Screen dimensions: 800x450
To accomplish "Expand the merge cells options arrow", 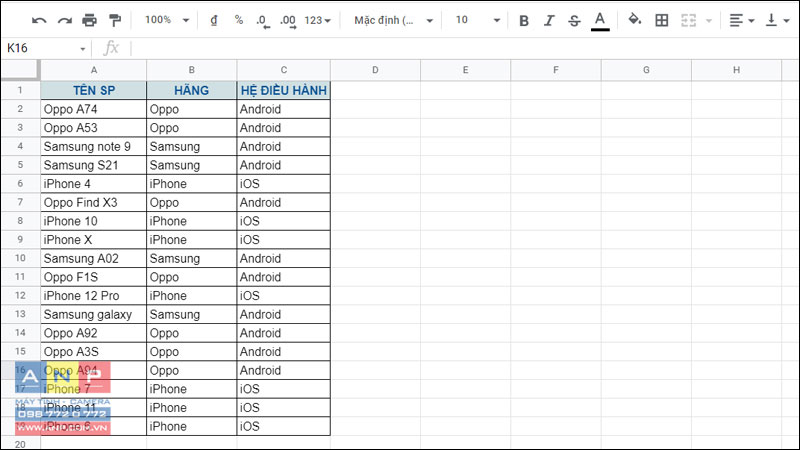I will tap(709, 21).
